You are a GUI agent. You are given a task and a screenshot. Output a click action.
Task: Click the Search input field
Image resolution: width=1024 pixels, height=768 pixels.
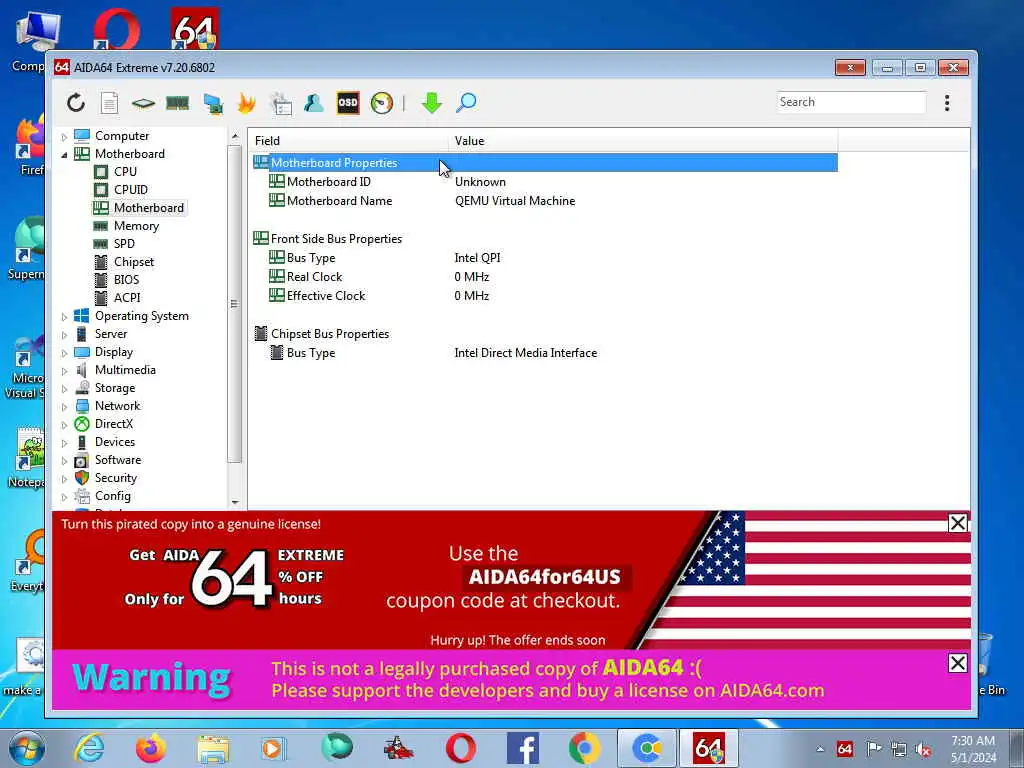point(851,102)
